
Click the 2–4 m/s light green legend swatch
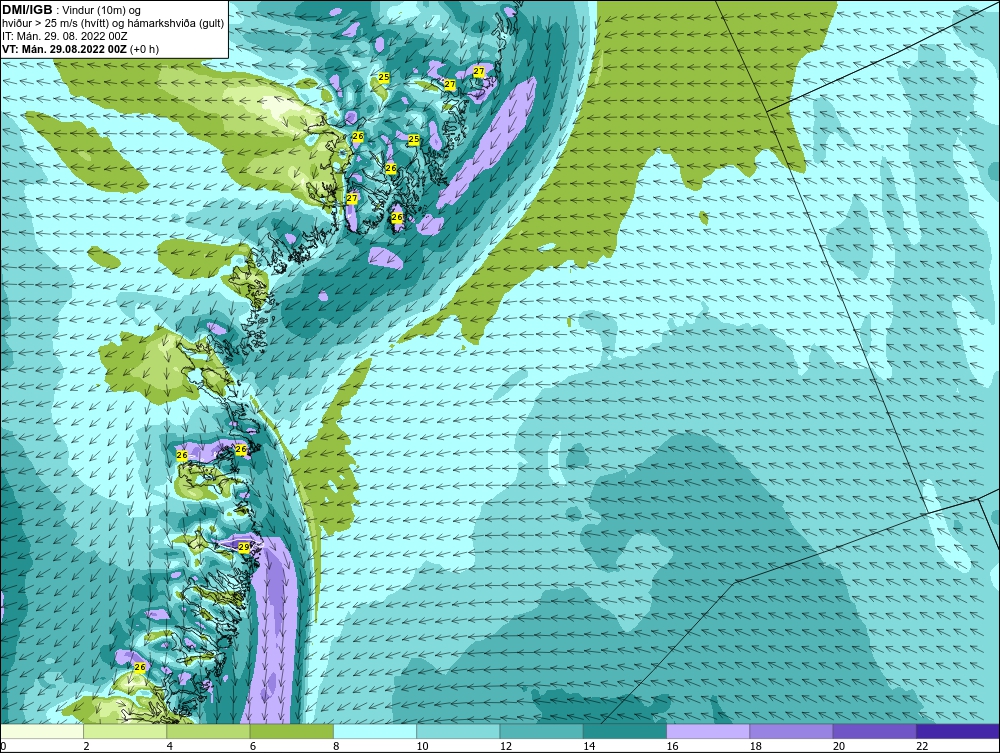125,731
